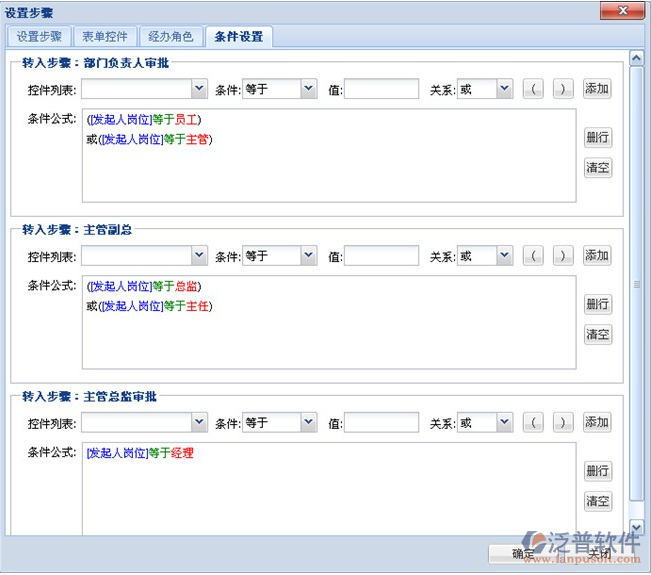The height and width of the screenshot is (575, 651).
Task: Select the 经办角色 tab
Action: coord(170,37)
